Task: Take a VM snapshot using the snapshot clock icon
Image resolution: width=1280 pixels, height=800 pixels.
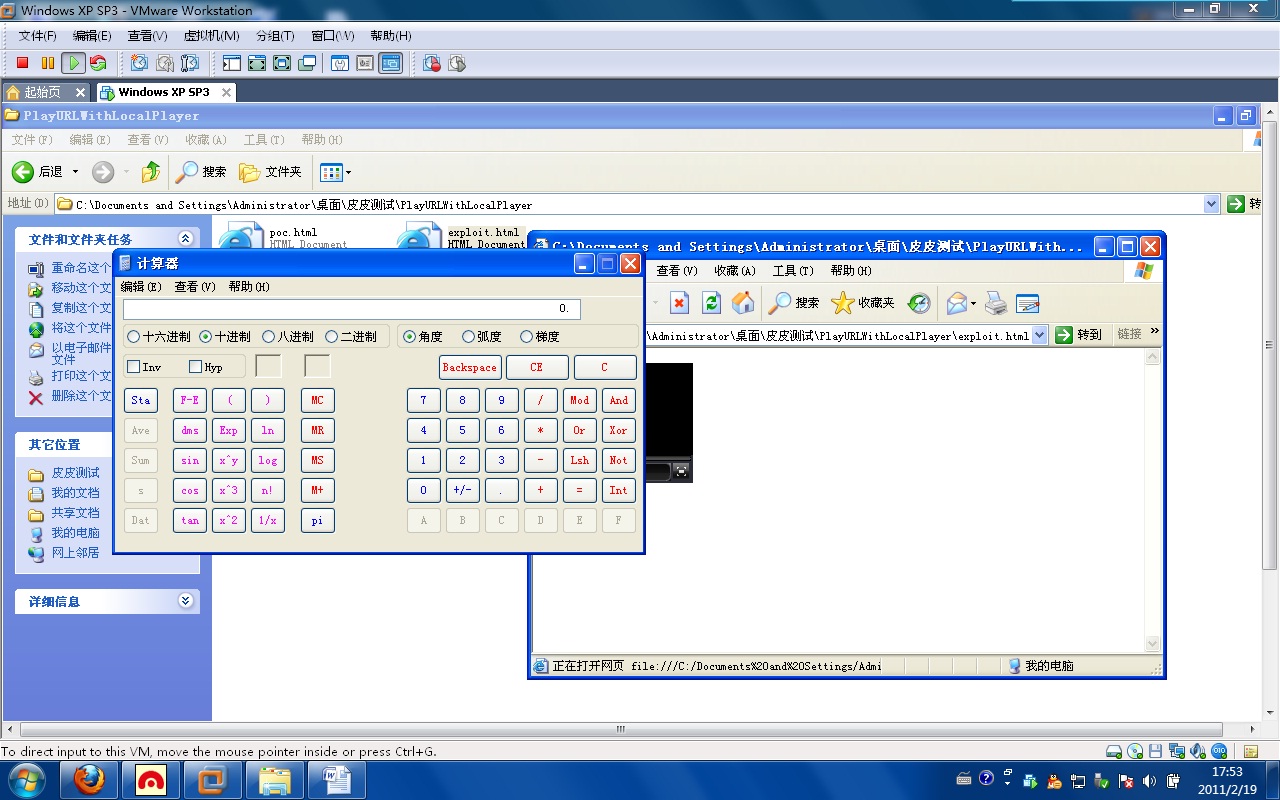Action: pos(139,63)
